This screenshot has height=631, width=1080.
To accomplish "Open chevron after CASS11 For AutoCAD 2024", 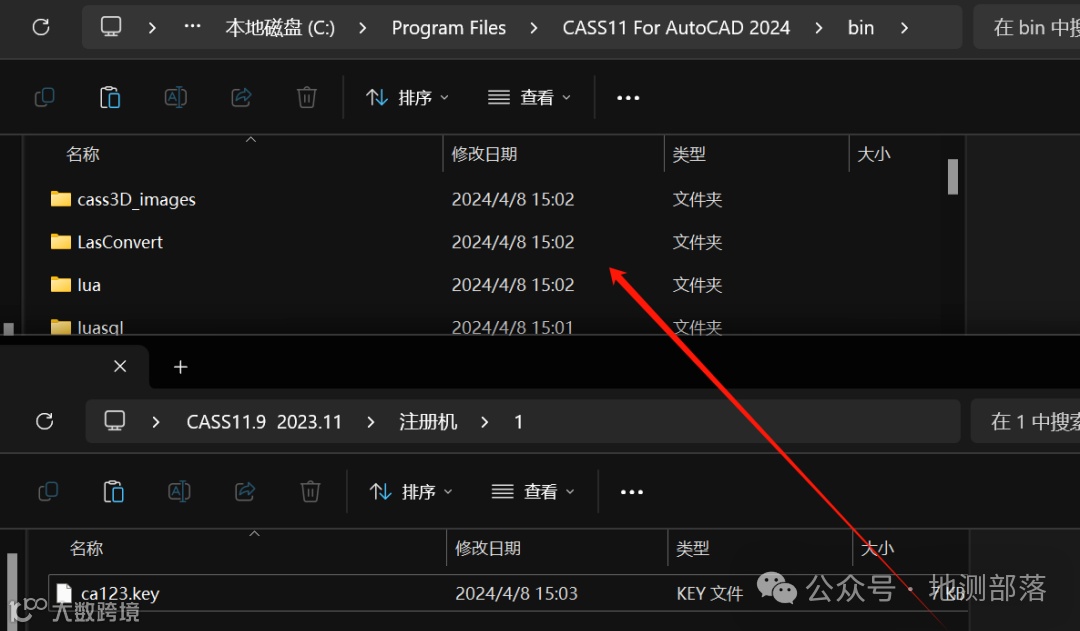I will (818, 28).
